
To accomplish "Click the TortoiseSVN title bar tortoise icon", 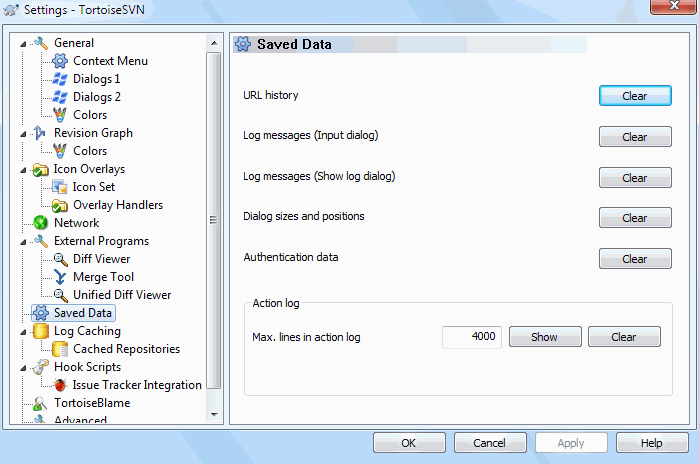I will pos(11,10).
